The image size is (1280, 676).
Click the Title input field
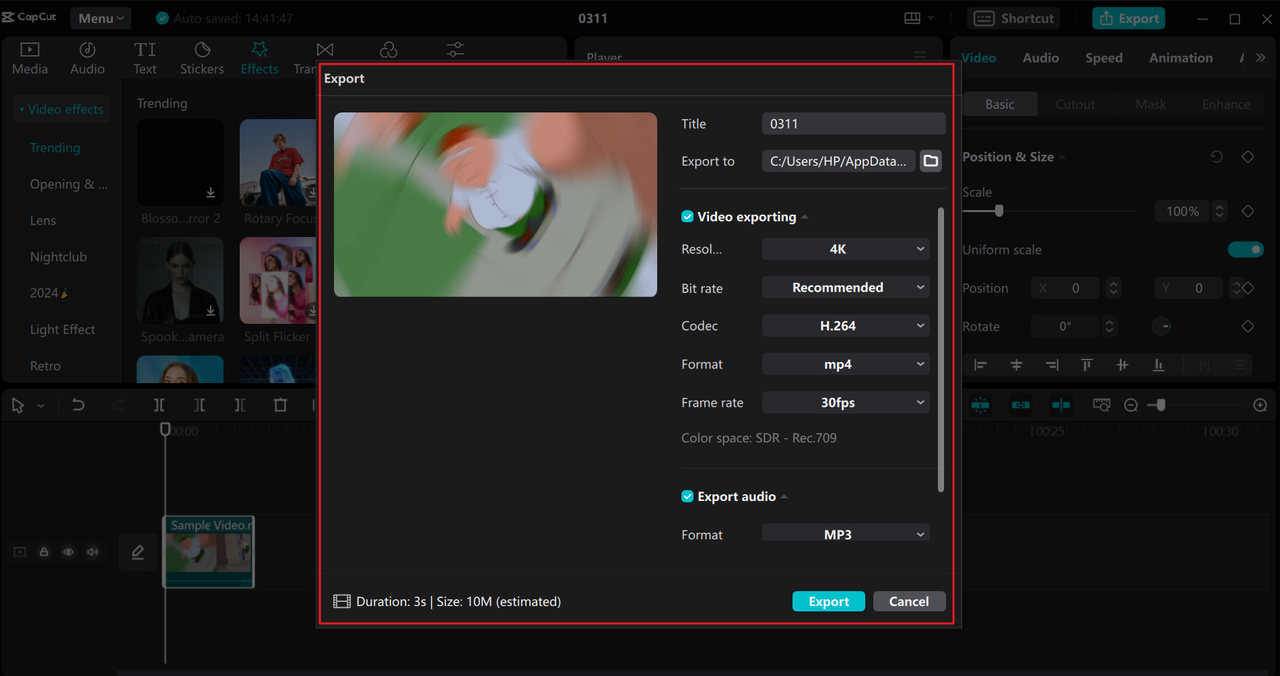[853, 124]
